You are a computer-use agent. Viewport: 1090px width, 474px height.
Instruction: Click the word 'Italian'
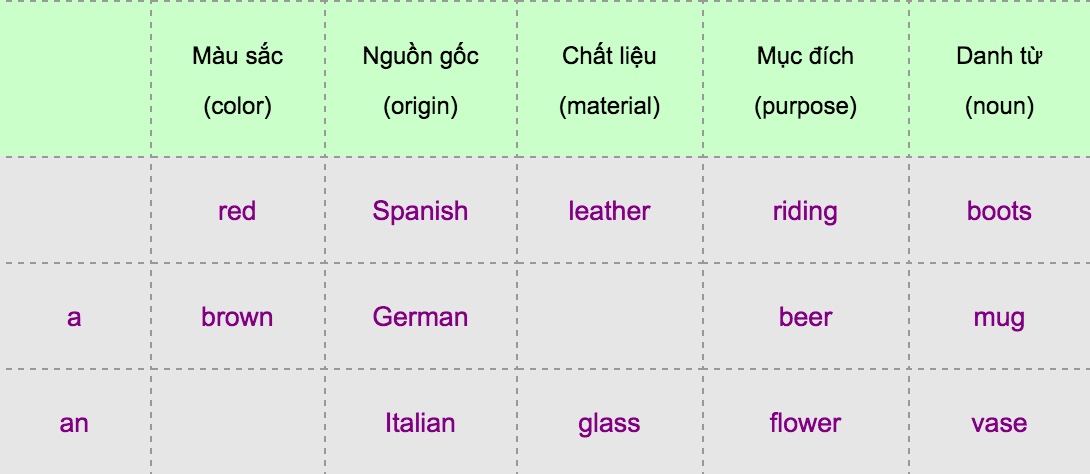(420, 423)
